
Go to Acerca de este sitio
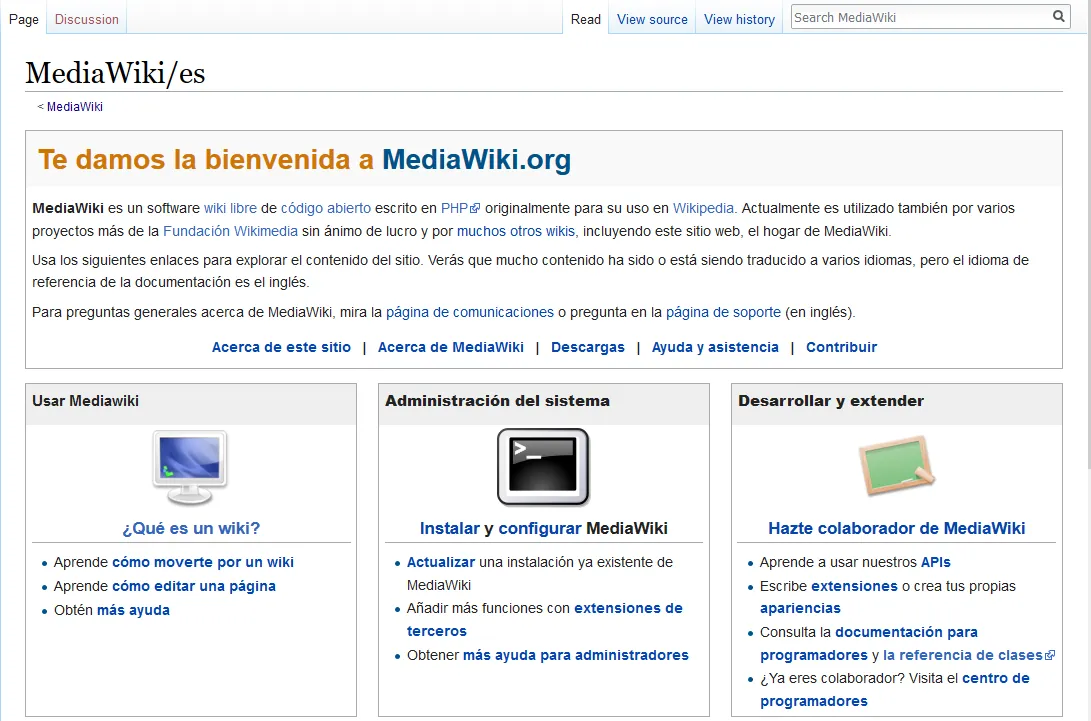point(281,347)
